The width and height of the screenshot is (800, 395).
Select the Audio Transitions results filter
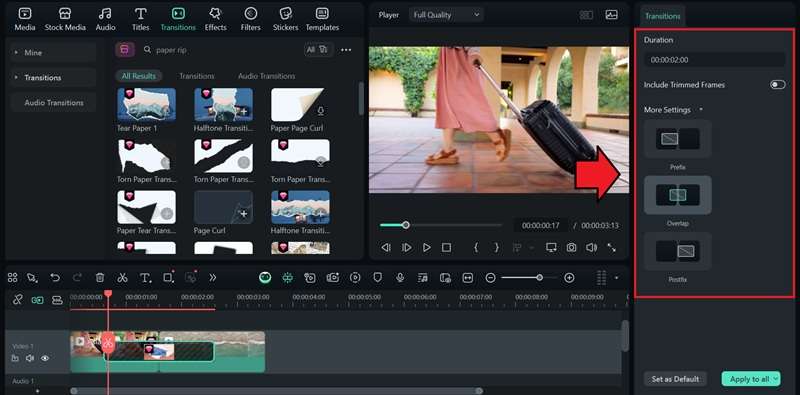pos(267,76)
